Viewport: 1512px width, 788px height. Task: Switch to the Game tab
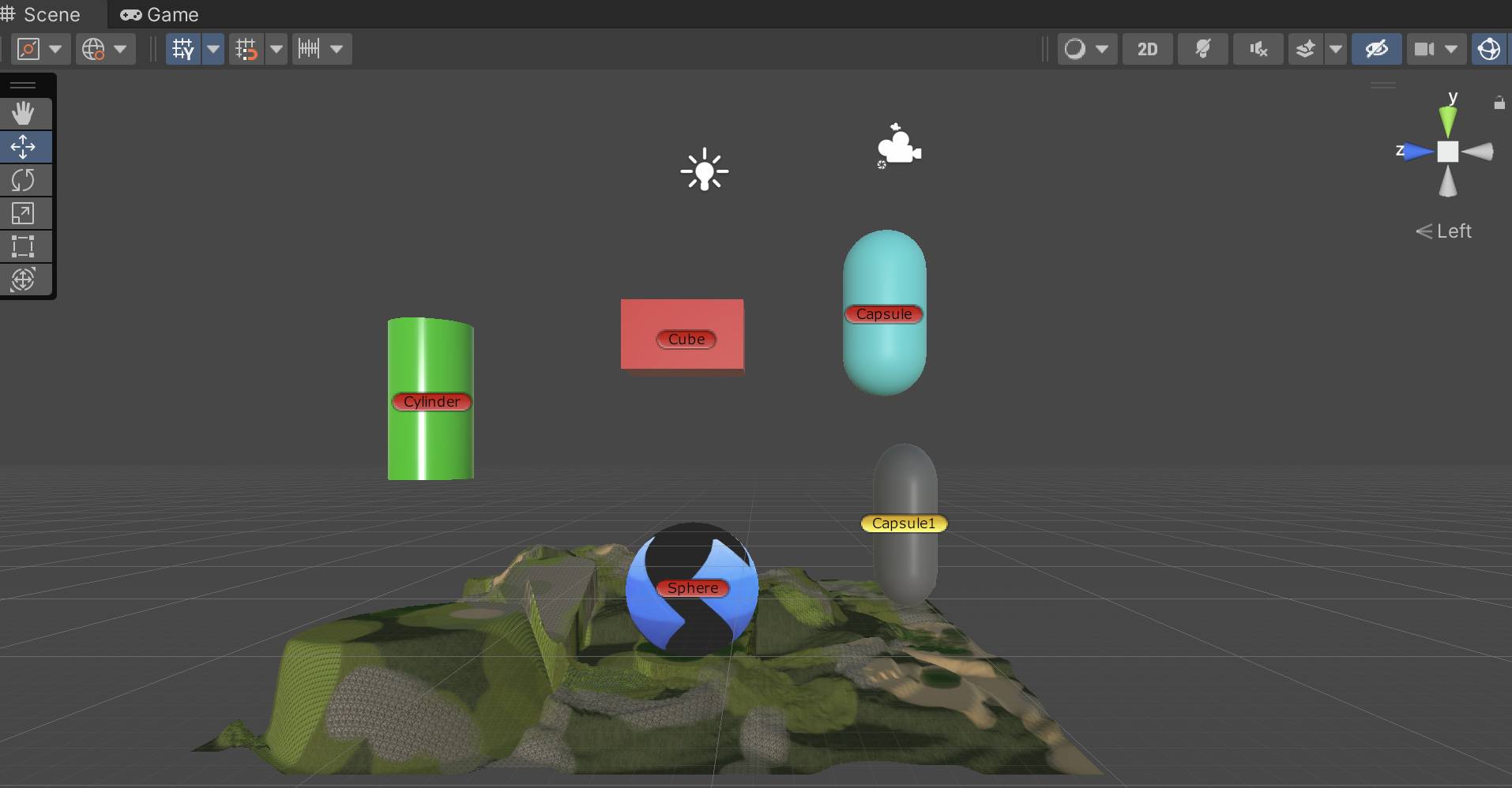tap(157, 14)
